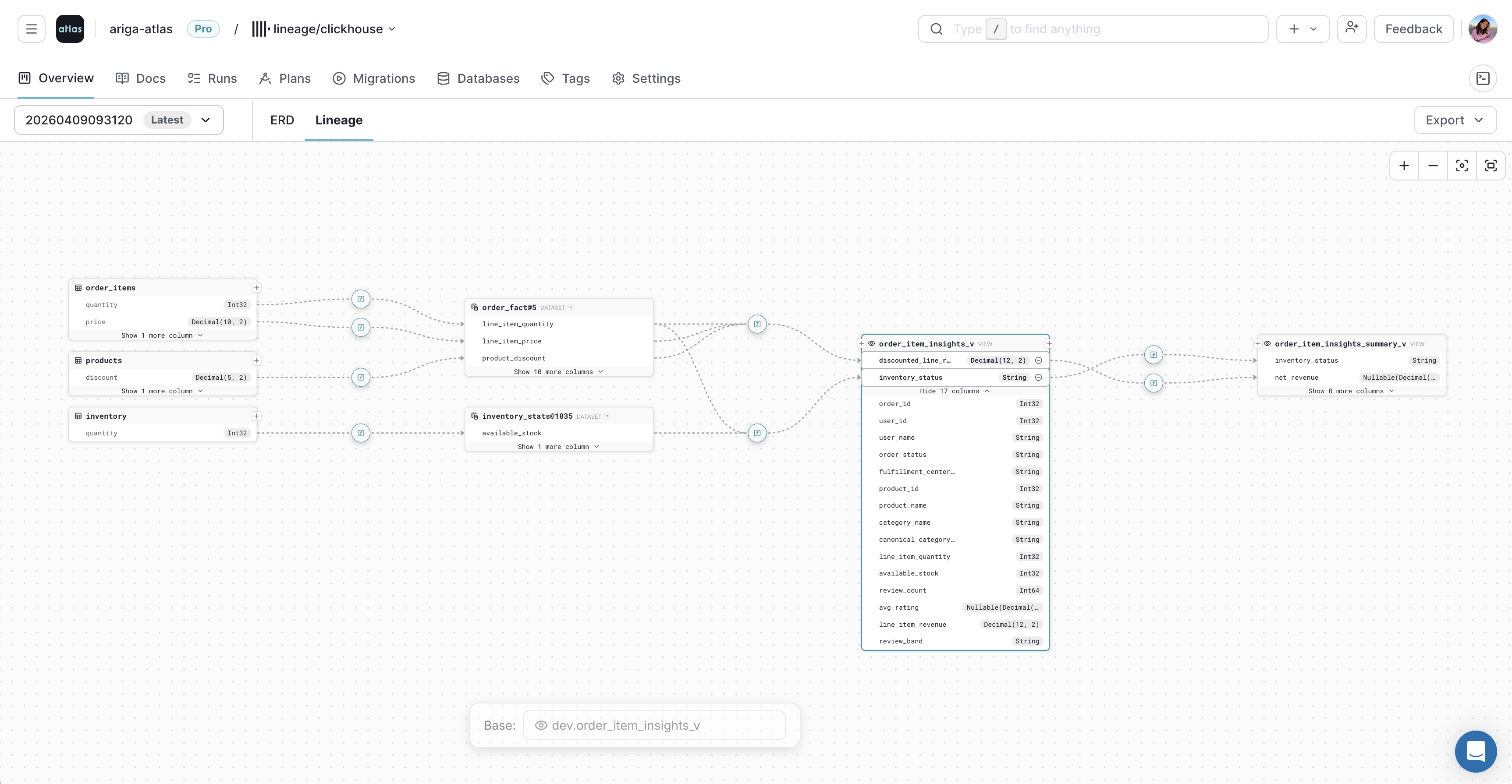
Task: Switch to the ERD tab
Action: click(282, 120)
